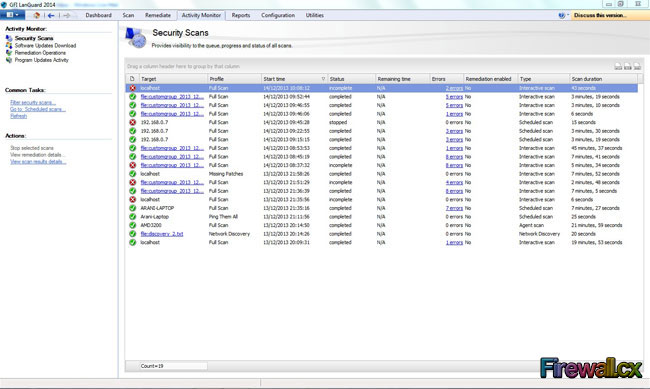Toggle the Start time column sort arrow
Screen dimensions: 650x389
pyautogui.click(x=323, y=79)
